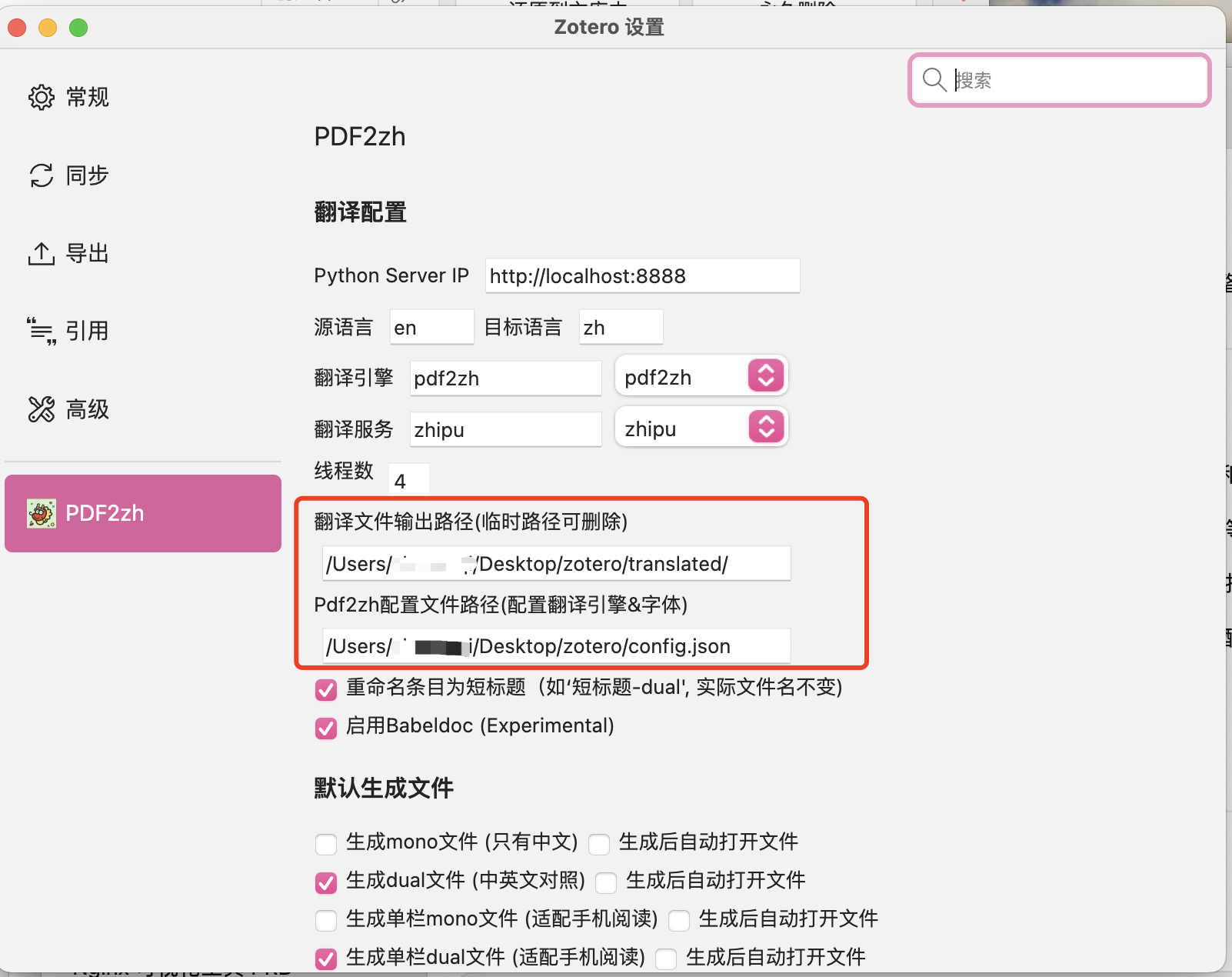
Task: Toggle 重命名条目为短标题 checkbox
Action: [x=326, y=689]
